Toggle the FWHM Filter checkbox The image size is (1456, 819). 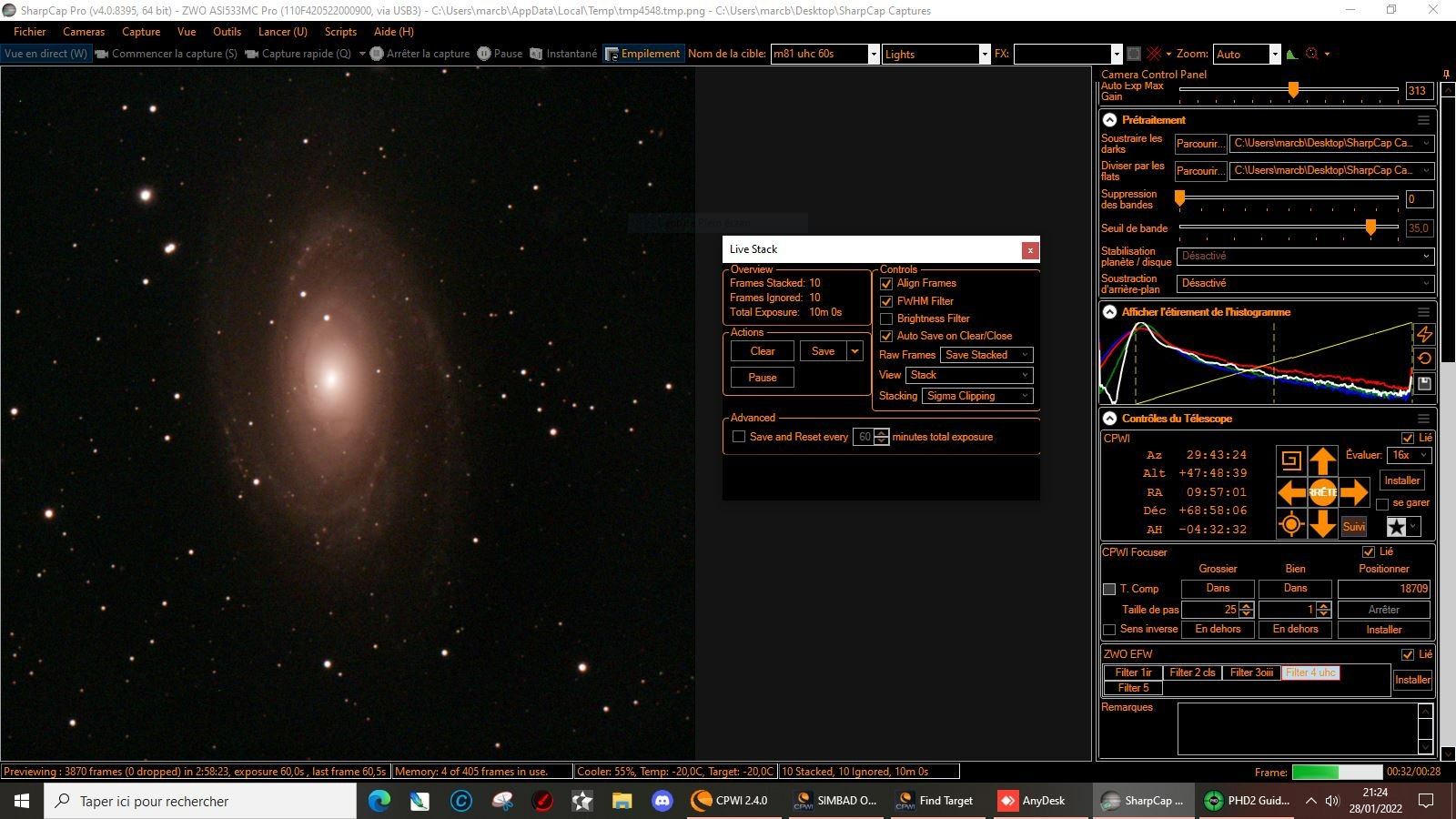pyautogui.click(x=886, y=301)
